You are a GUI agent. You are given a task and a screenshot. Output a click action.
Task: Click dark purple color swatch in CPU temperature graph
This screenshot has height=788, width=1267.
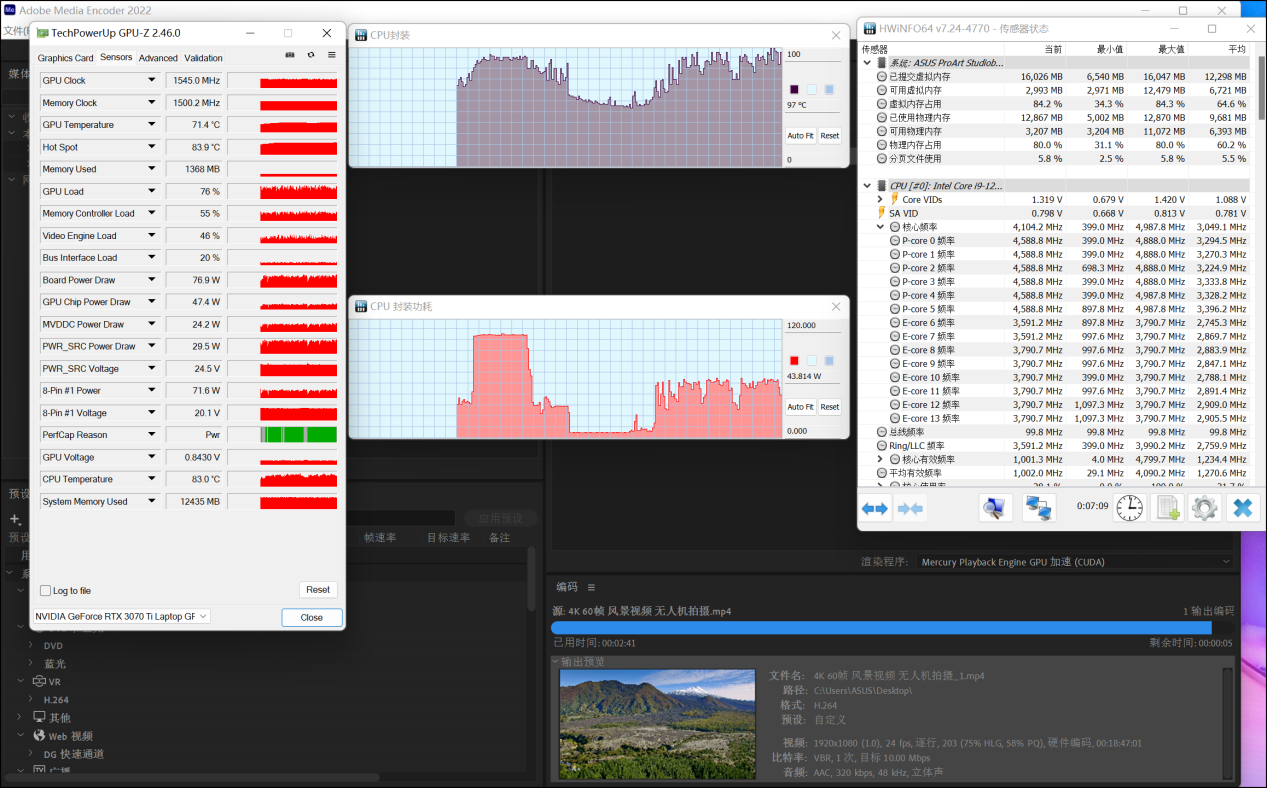point(795,90)
